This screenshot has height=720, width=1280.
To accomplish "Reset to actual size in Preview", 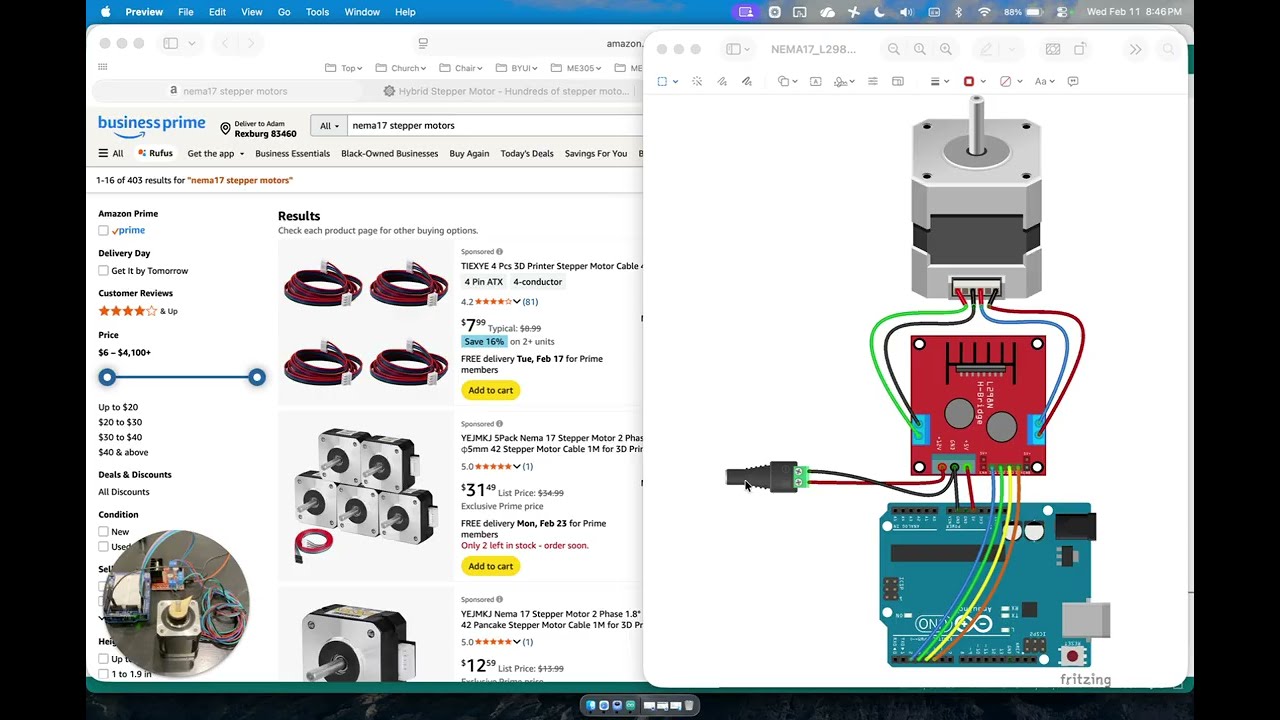I will (920, 49).
